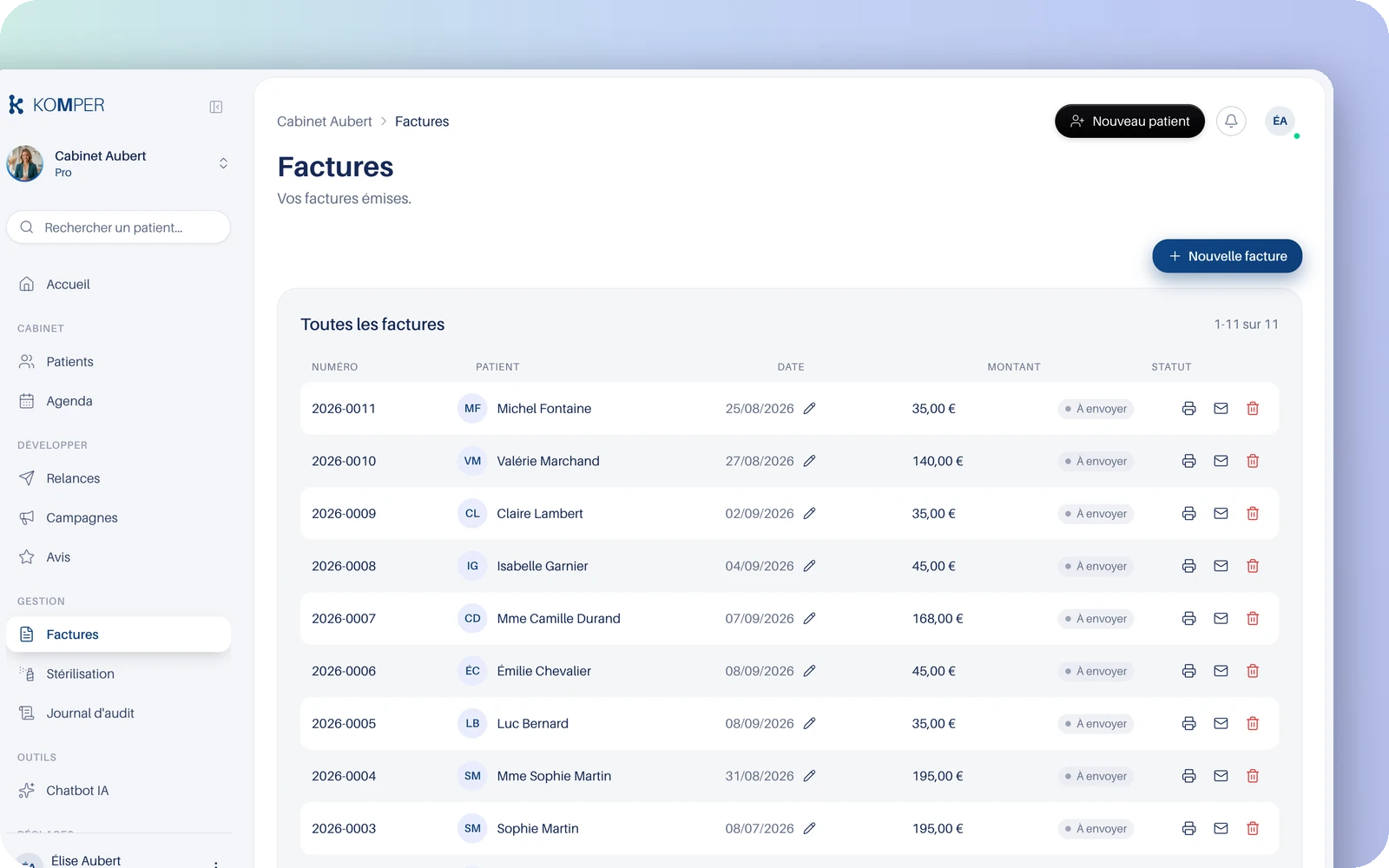Click the MONTANT column header

(1014, 367)
